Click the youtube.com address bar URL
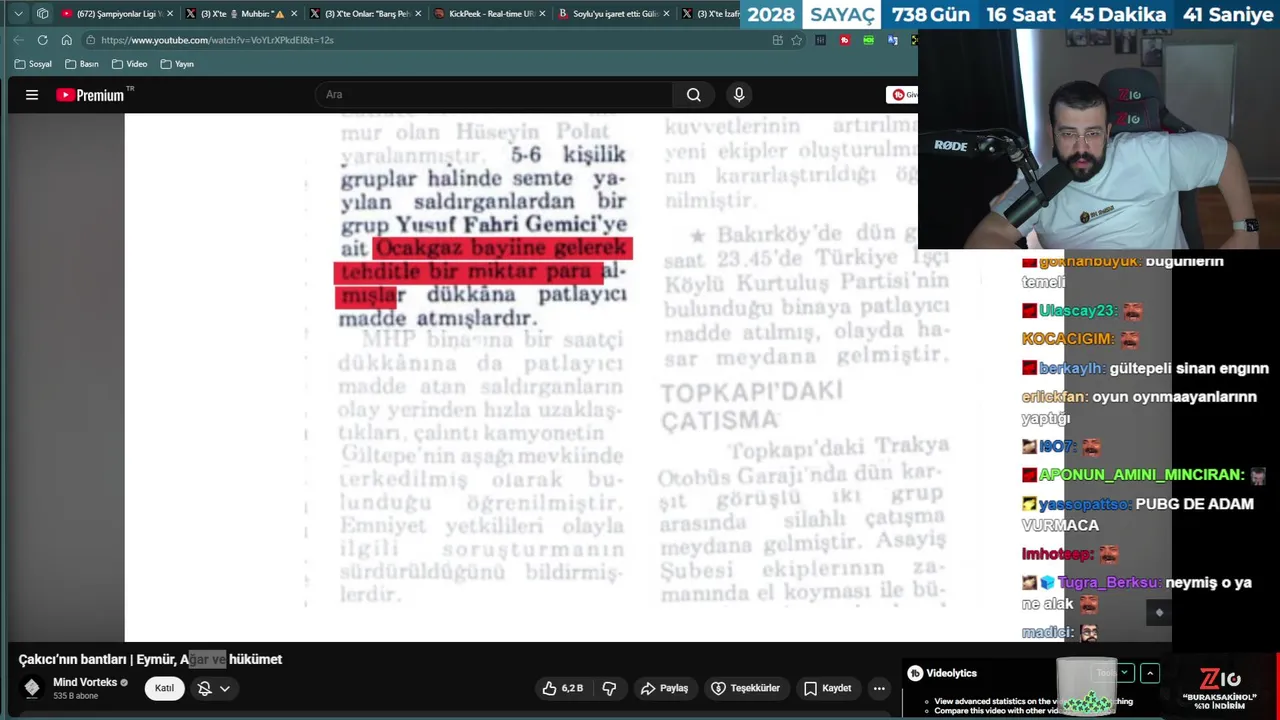Viewport: 1280px width, 720px height. point(217,40)
